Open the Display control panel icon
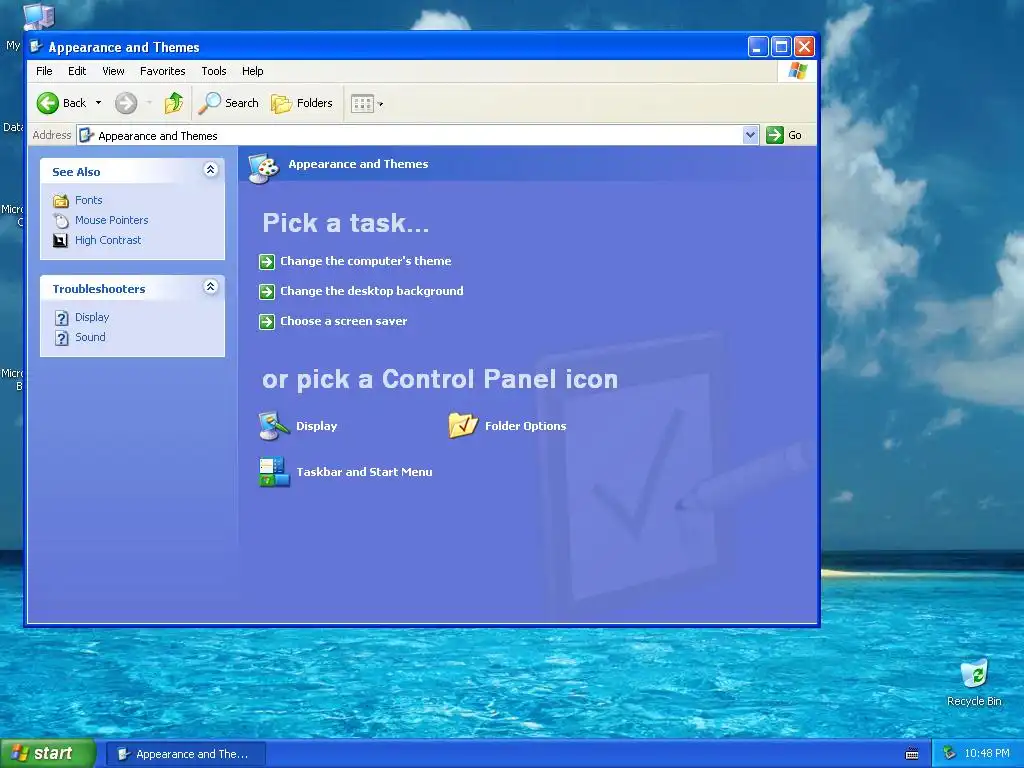 click(x=274, y=426)
